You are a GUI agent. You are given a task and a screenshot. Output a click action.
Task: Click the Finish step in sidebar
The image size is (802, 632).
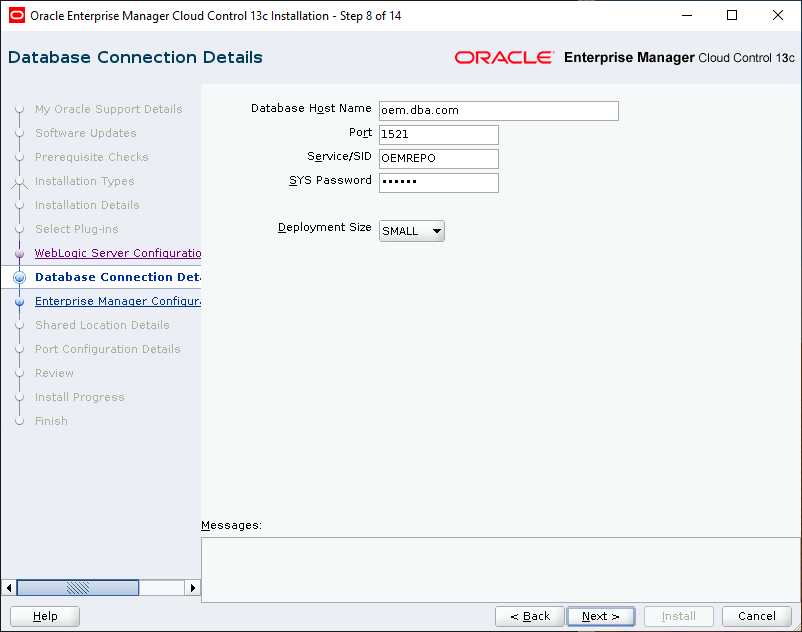pos(51,421)
